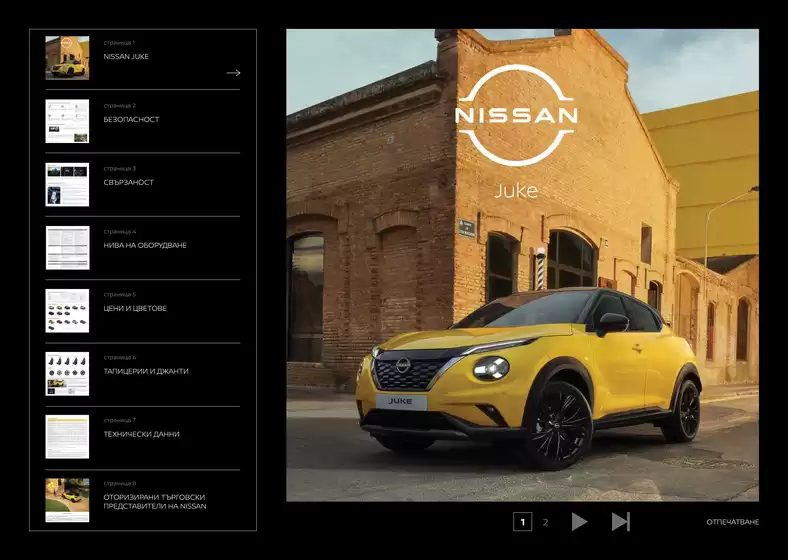Viewport: 788px width, 560px height.
Task: Select the ТЕХНИЧЕСКИ ДАННИ thumbnail
Action: 67,436
